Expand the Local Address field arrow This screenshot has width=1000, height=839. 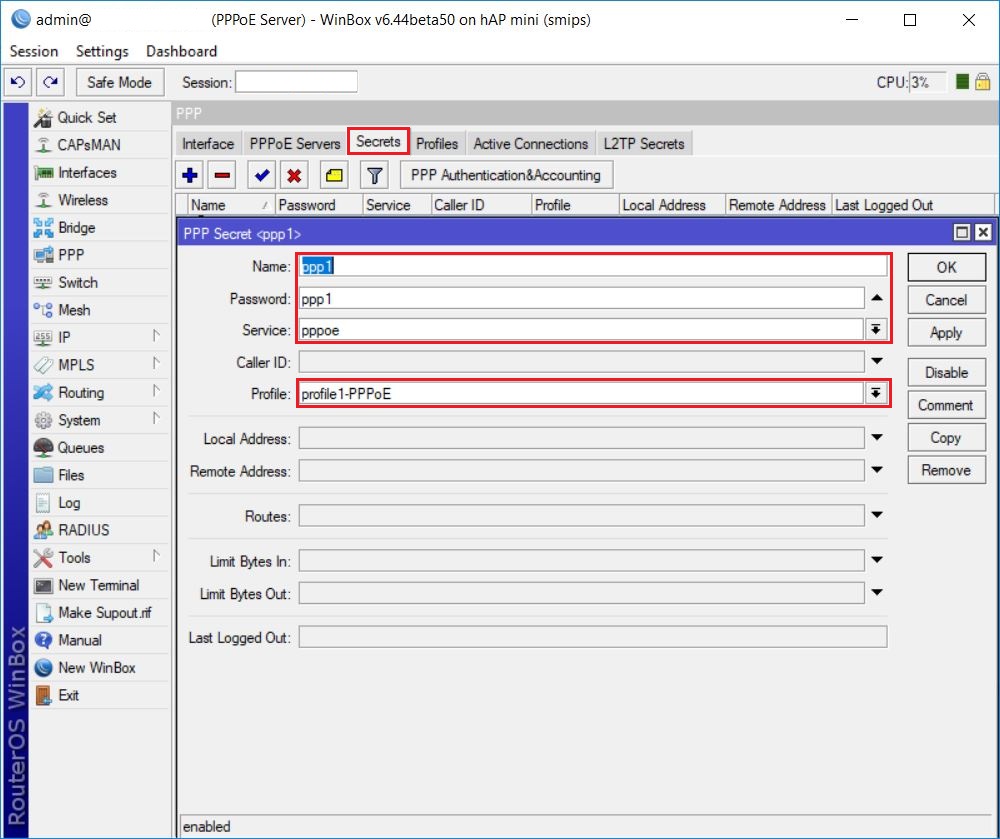tap(877, 438)
